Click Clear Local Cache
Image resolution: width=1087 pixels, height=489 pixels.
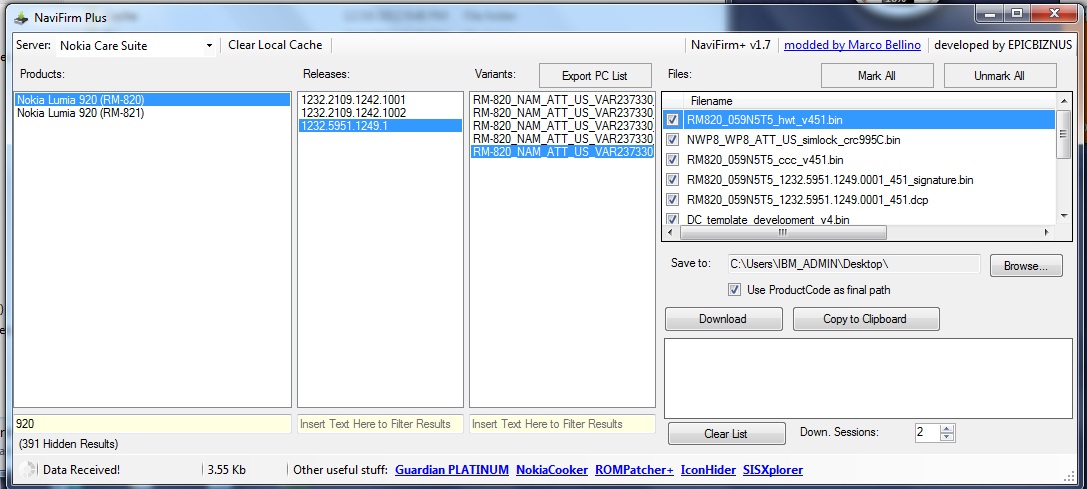[x=275, y=45]
